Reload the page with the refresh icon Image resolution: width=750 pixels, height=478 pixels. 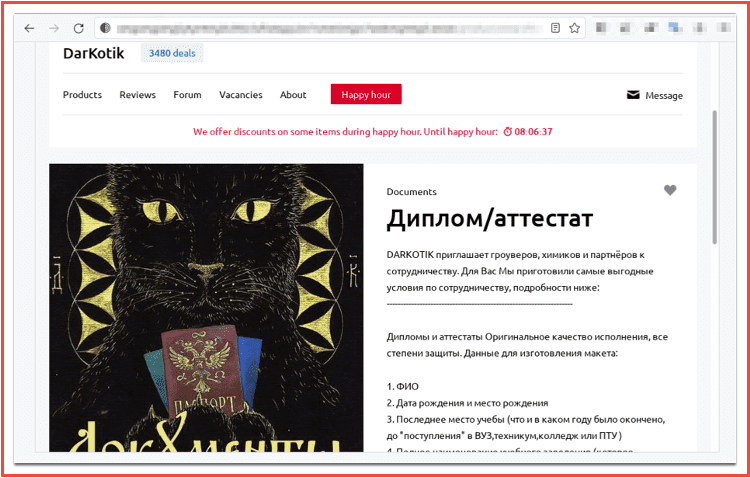coord(78,28)
